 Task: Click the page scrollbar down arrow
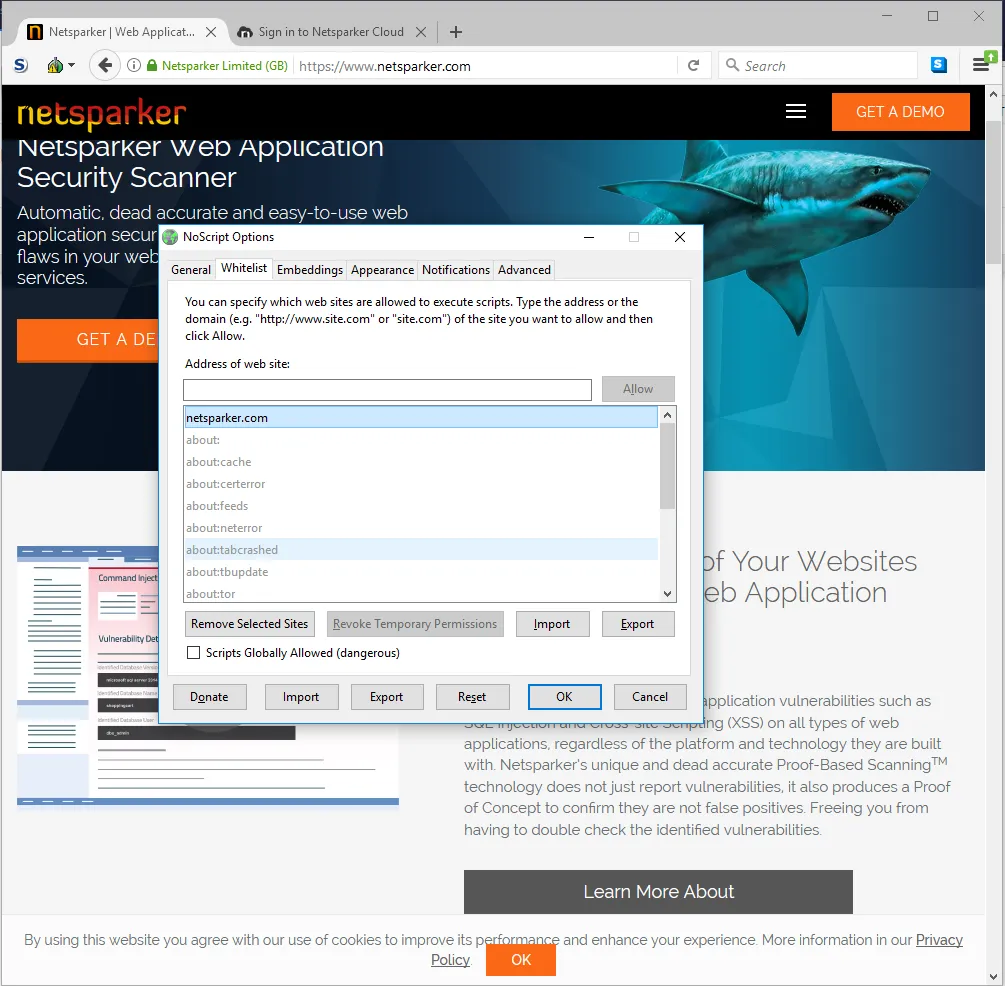coord(993,977)
